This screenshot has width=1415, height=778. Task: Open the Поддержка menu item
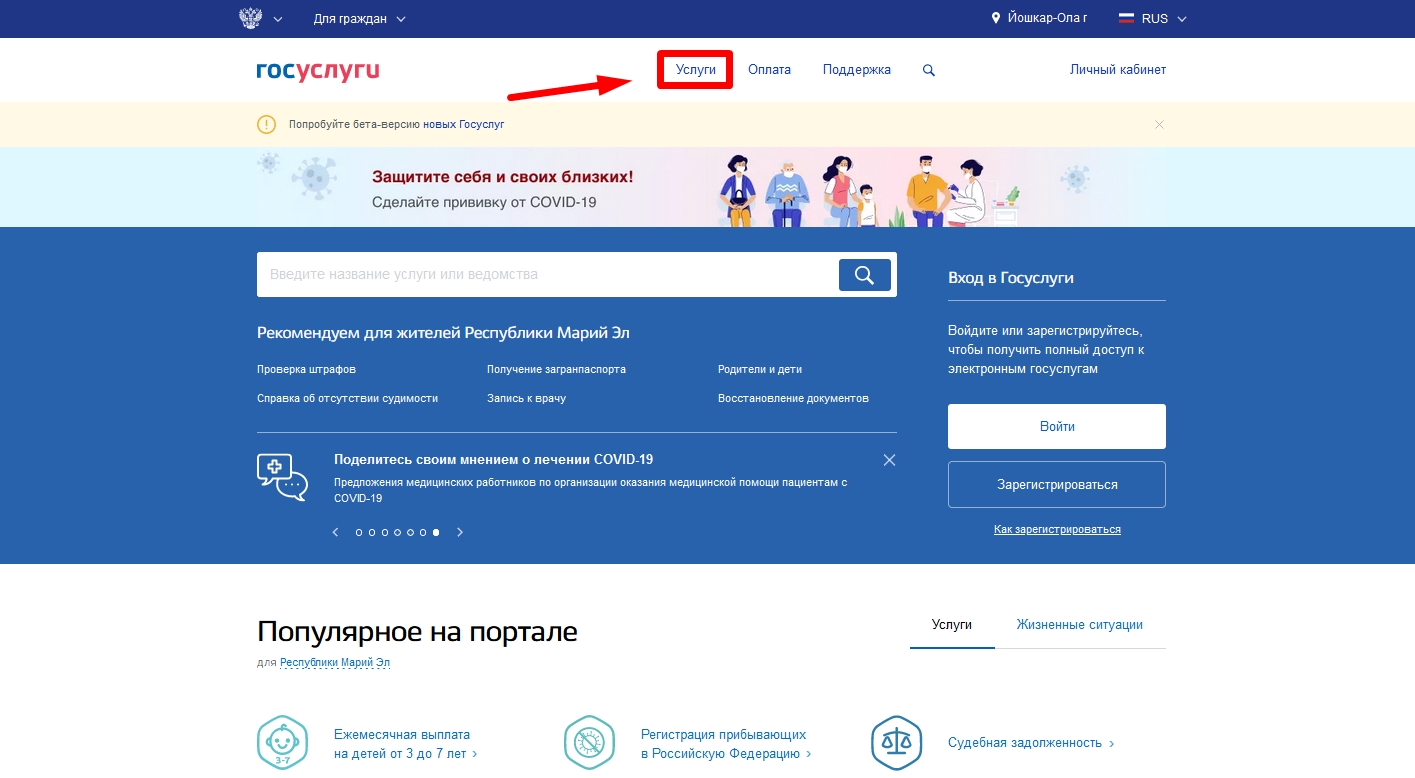coord(857,70)
